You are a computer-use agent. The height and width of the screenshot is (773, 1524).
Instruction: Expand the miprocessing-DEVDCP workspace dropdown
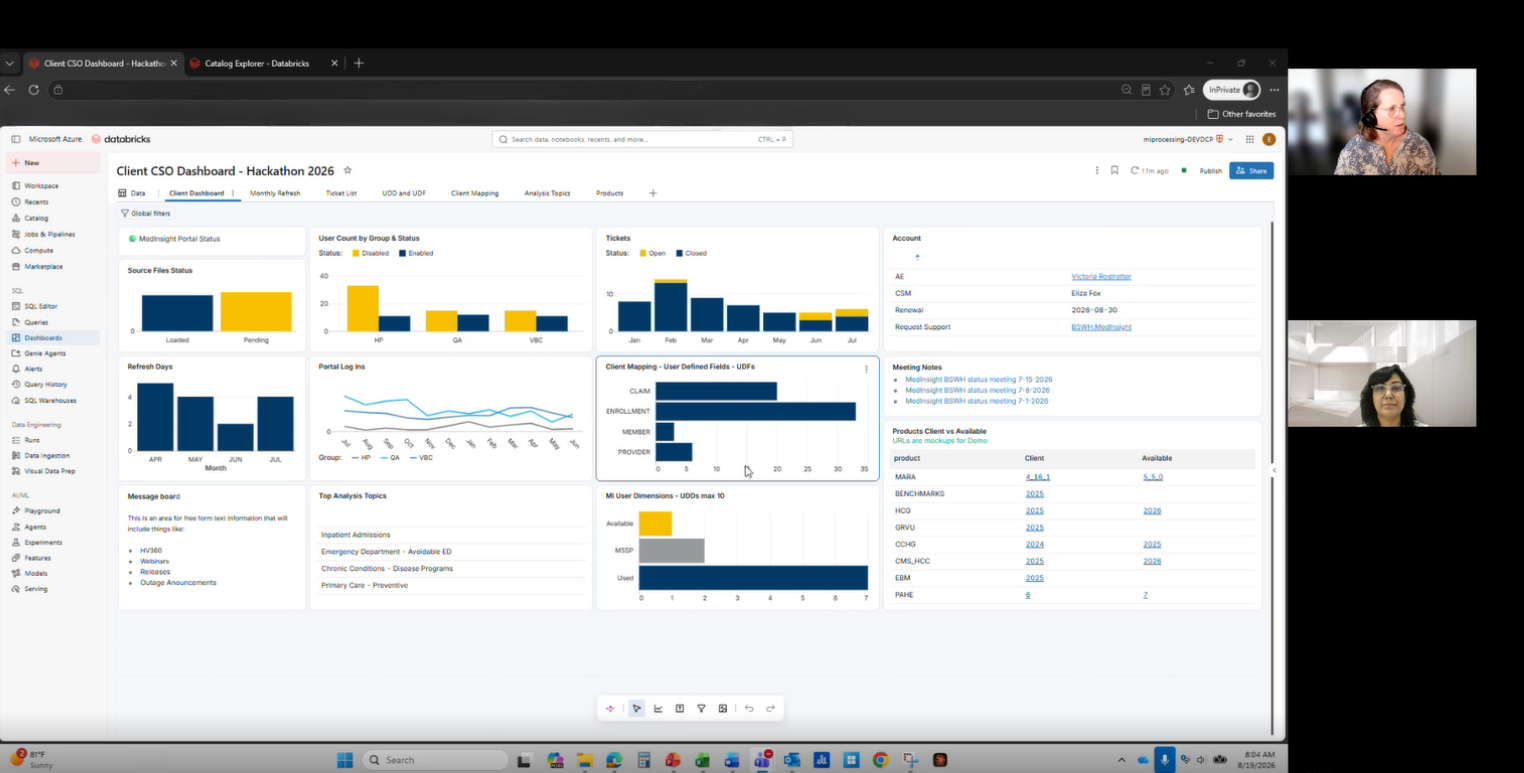(1188, 139)
